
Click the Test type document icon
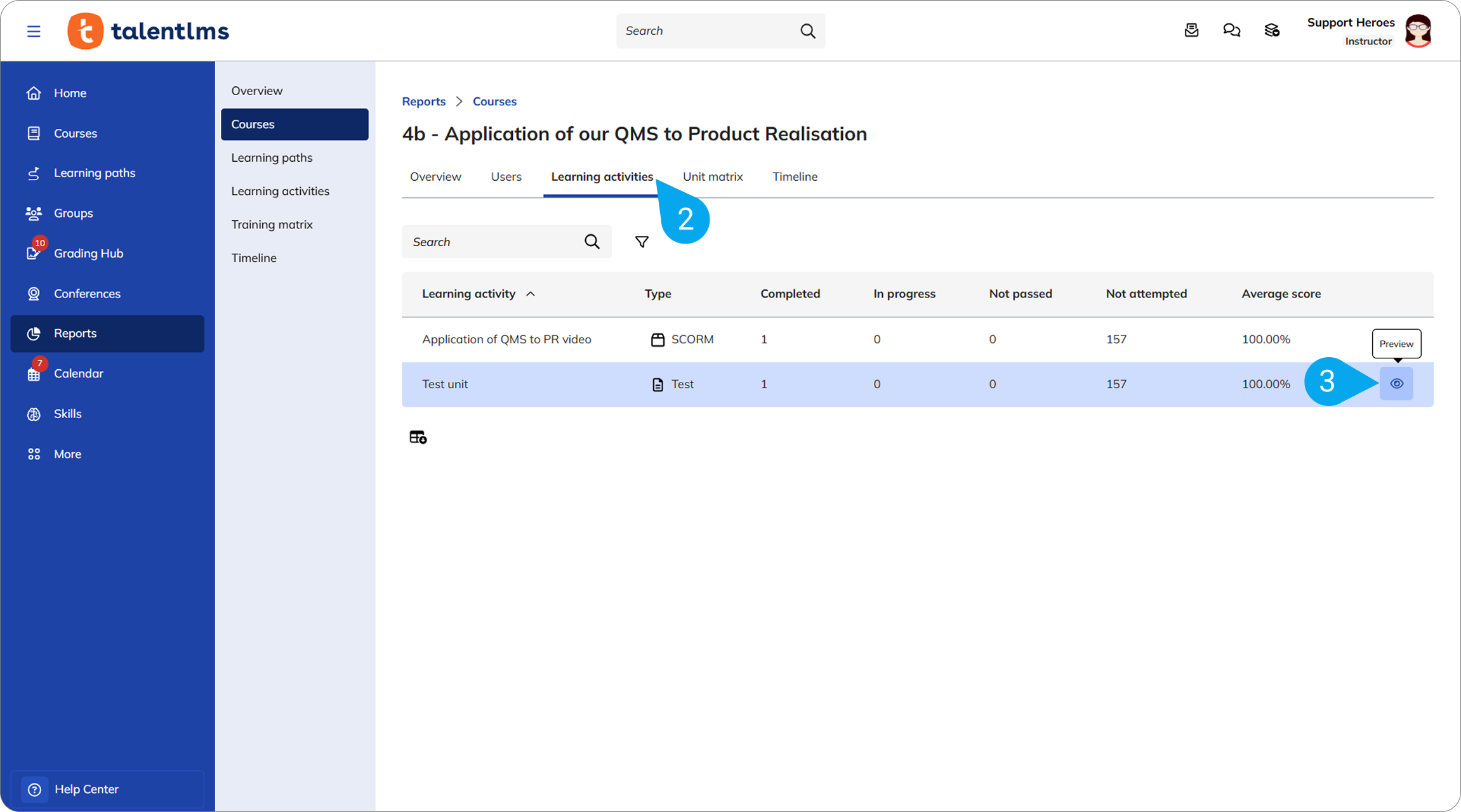[x=658, y=384]
